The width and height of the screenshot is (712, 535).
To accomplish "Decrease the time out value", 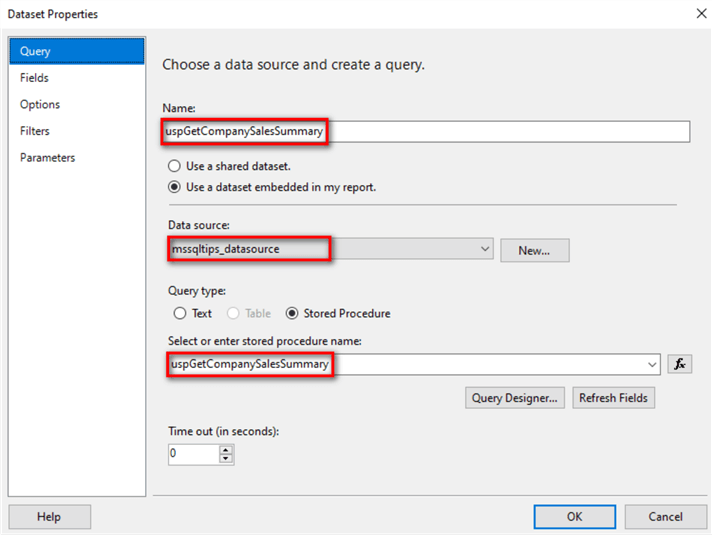I will coord(226,459).
